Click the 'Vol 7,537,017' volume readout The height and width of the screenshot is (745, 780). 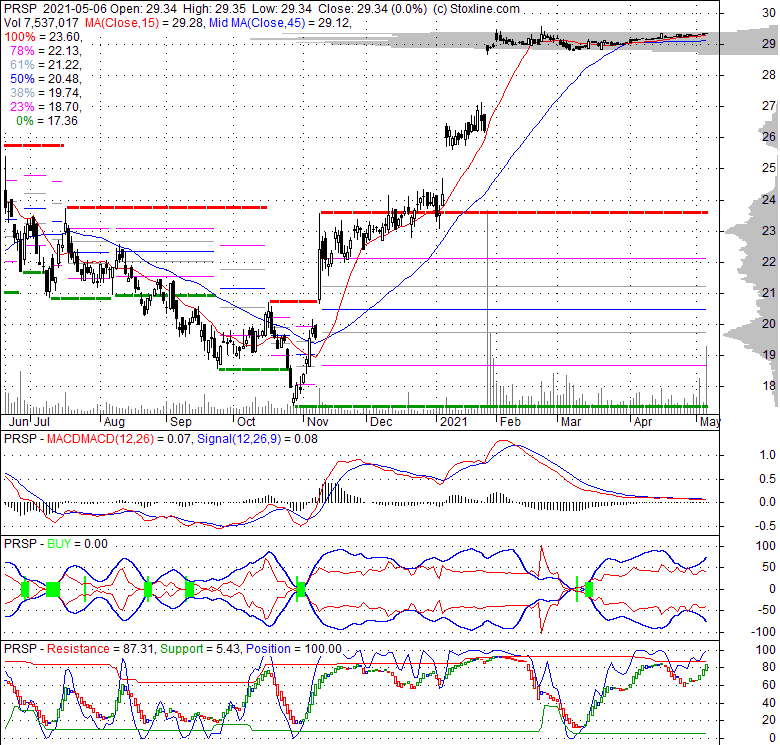click(41, 22)
